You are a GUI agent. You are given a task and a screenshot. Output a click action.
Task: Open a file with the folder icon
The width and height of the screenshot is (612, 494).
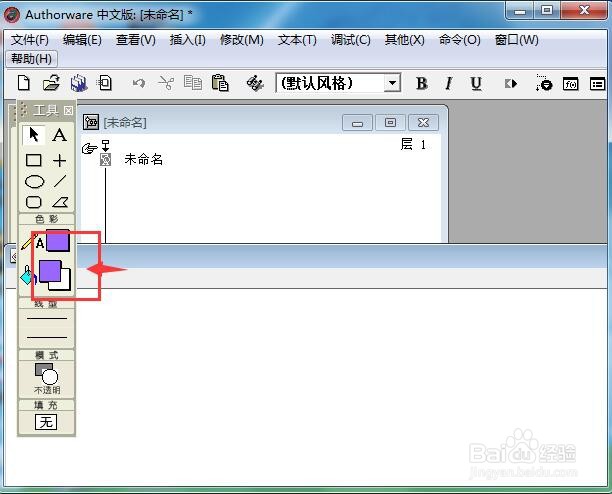51,83
